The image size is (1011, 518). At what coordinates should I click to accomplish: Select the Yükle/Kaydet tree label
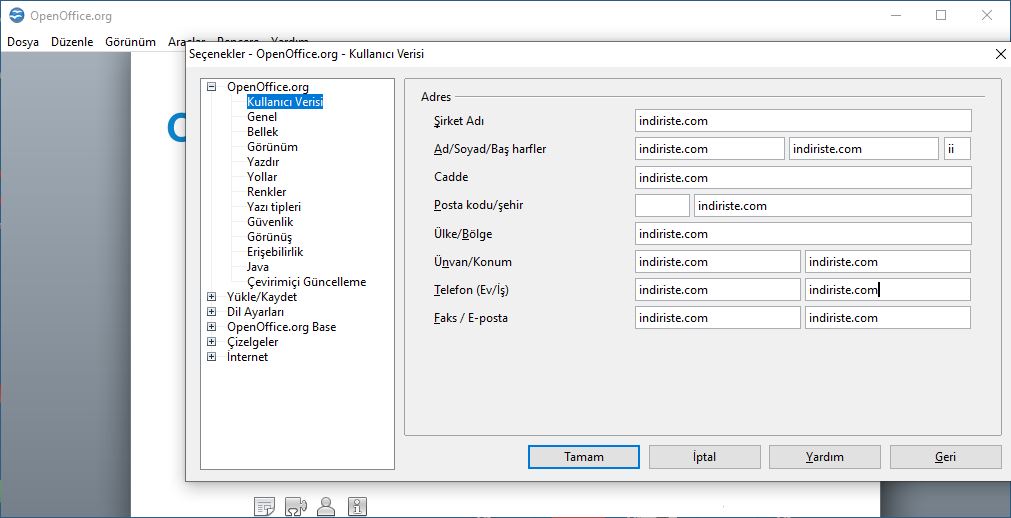pyautogui.click(x=262, y=297)
